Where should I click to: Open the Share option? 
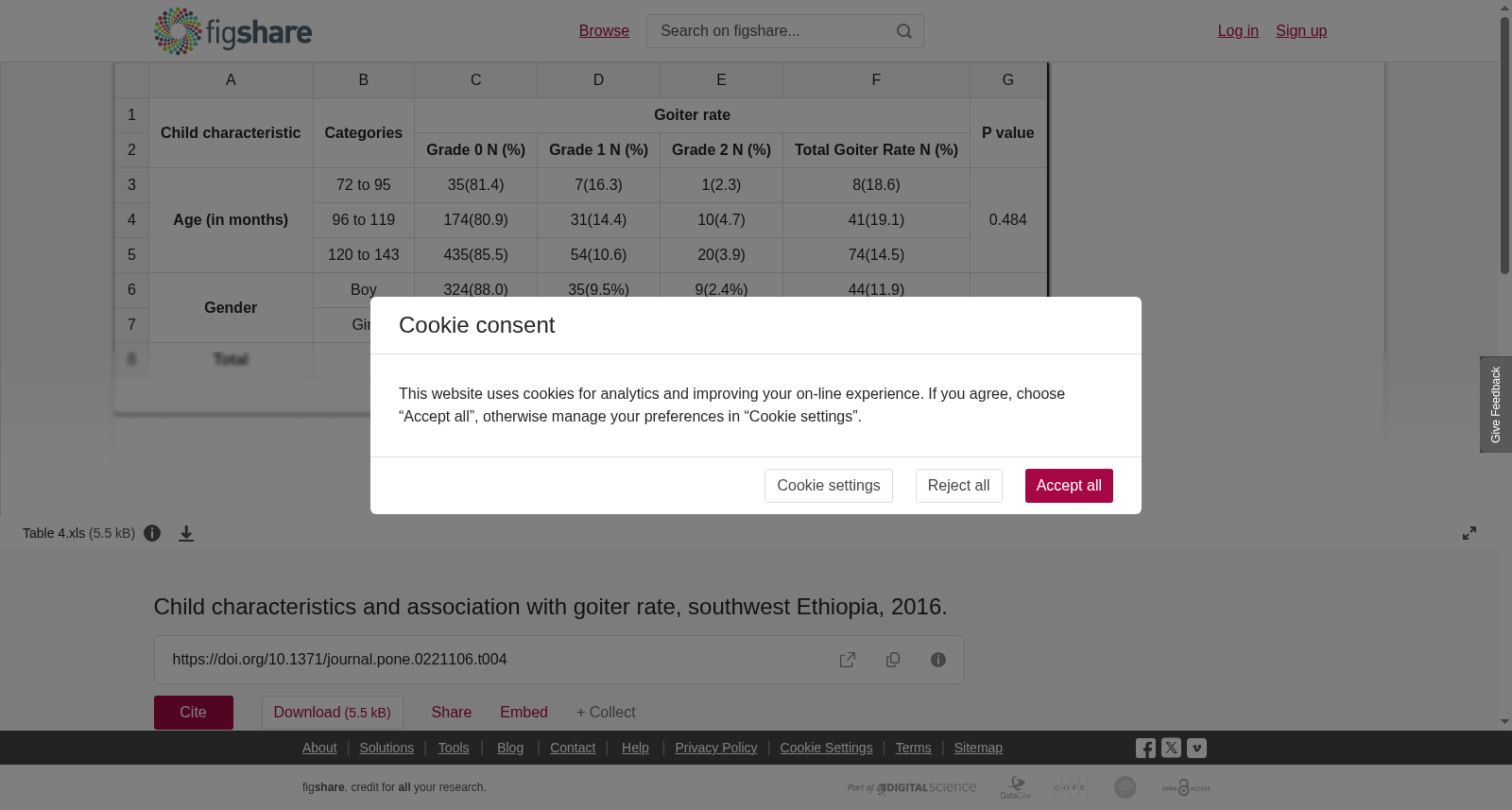452,713
